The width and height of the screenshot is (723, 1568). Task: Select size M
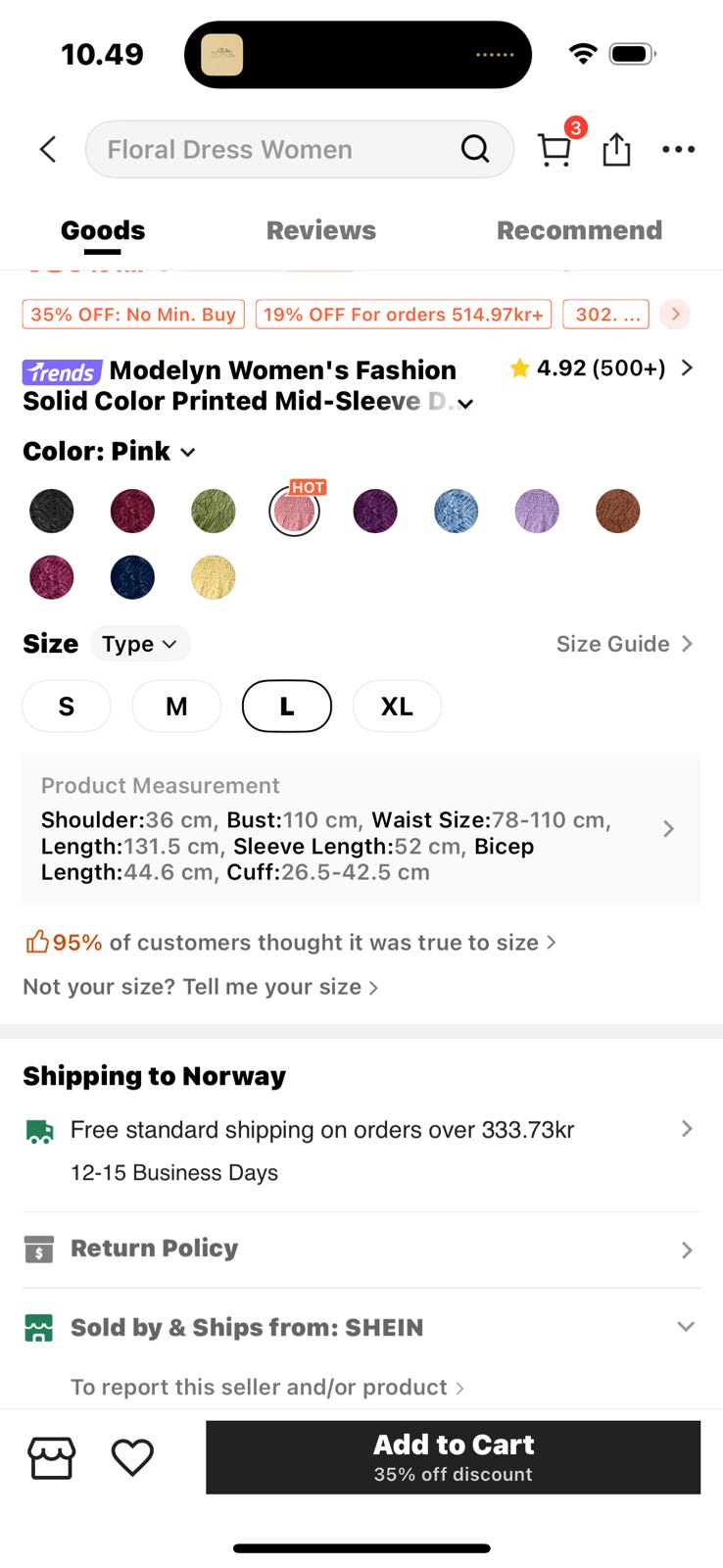tap(176, 706)
